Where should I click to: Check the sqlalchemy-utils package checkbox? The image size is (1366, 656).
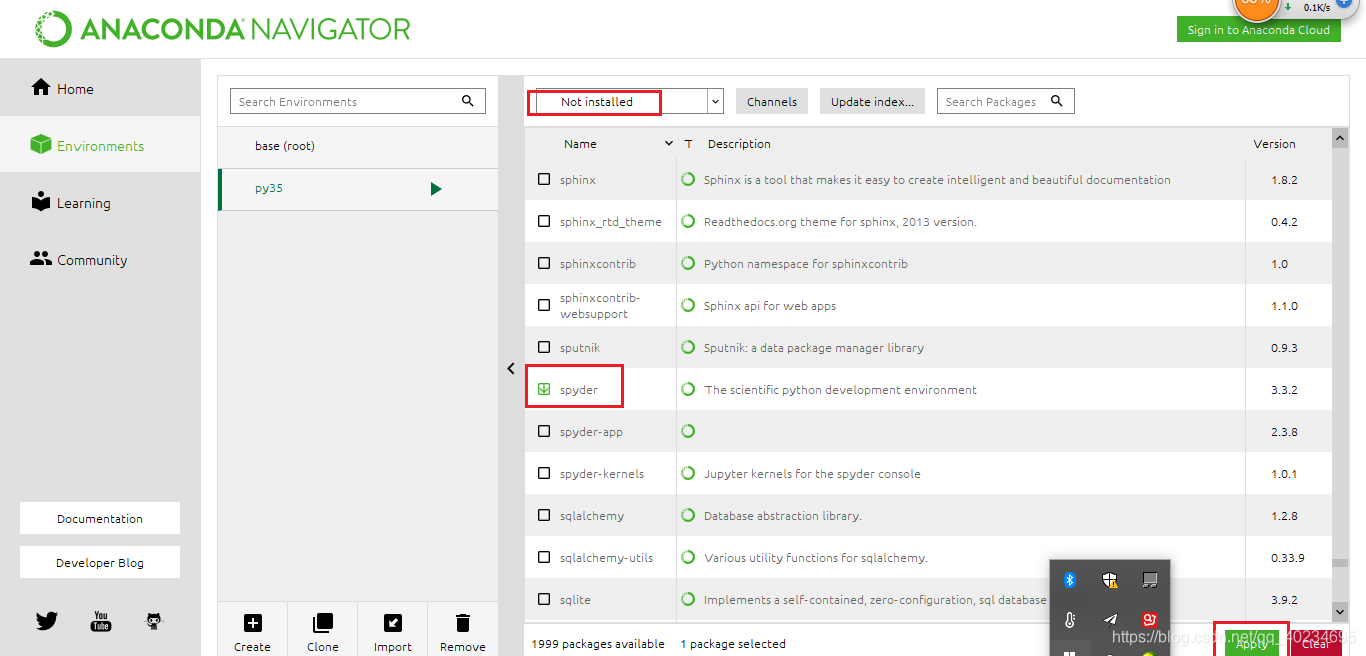coord(544,558)
